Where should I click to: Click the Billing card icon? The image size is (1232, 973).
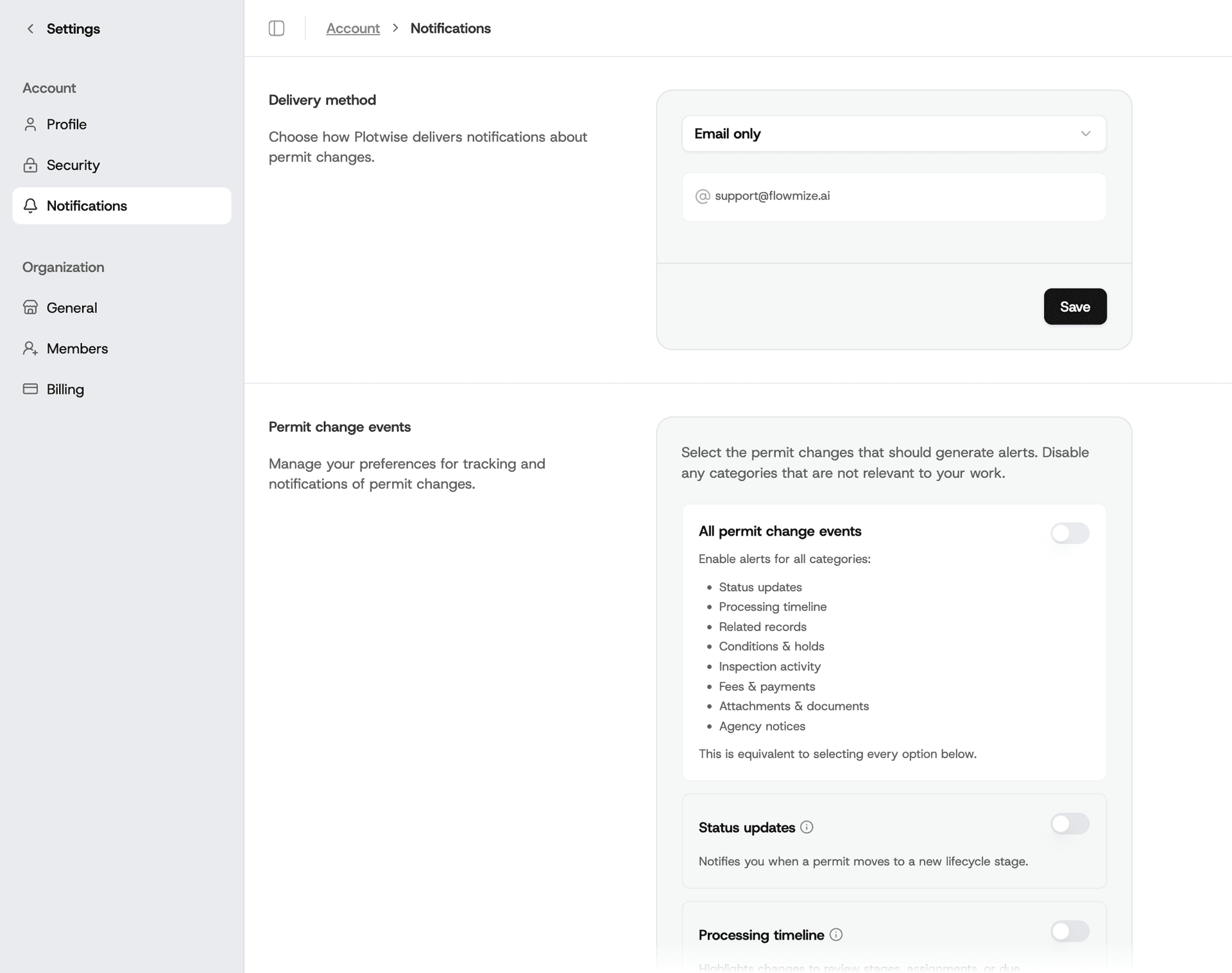[x=30, y=389]
